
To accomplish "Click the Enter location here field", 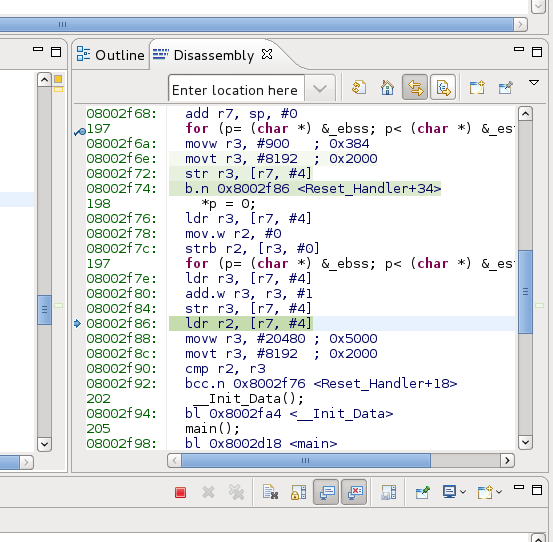I will (x=236, y=89).
